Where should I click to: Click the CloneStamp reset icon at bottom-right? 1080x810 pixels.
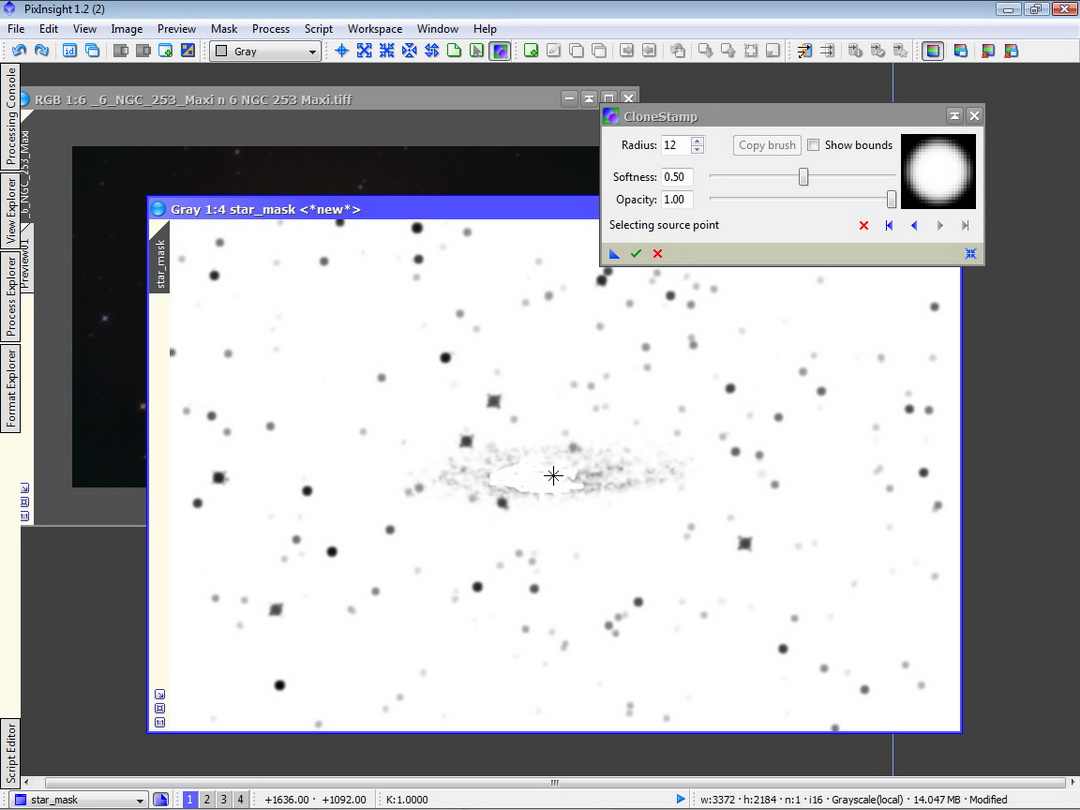tap(970, 253)
